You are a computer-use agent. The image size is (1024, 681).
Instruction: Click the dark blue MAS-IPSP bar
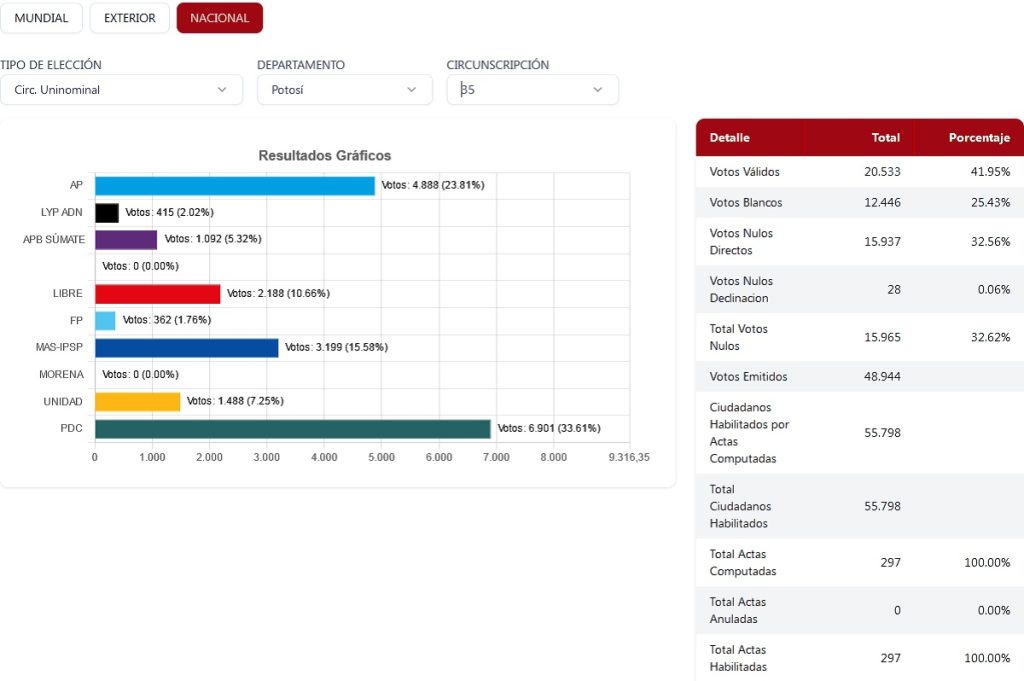click(x=186, y=348)
